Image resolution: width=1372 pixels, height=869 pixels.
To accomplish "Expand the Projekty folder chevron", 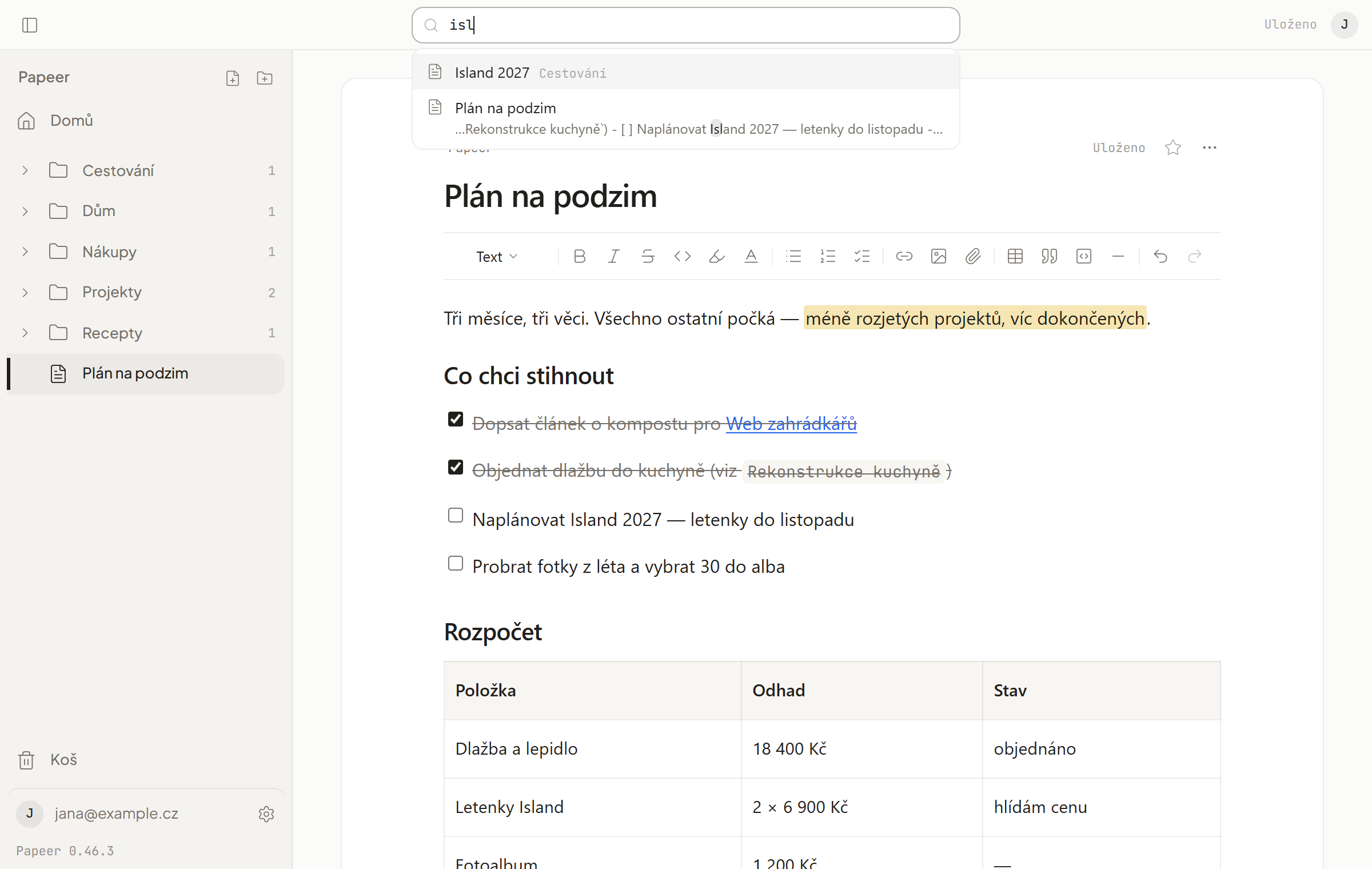I will tap(25, 293).
